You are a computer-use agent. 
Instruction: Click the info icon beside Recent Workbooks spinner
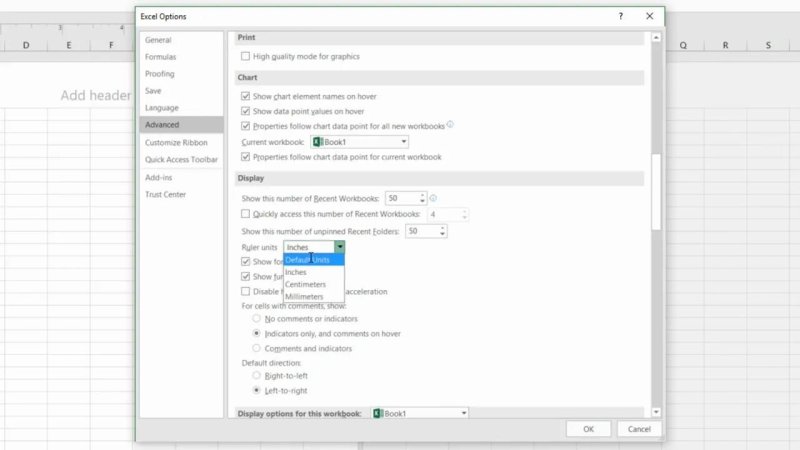[x=433, y=198]
